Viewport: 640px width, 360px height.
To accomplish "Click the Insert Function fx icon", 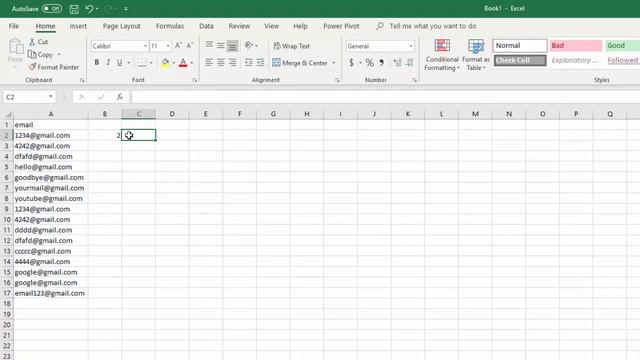I will [x=120, y=97].
